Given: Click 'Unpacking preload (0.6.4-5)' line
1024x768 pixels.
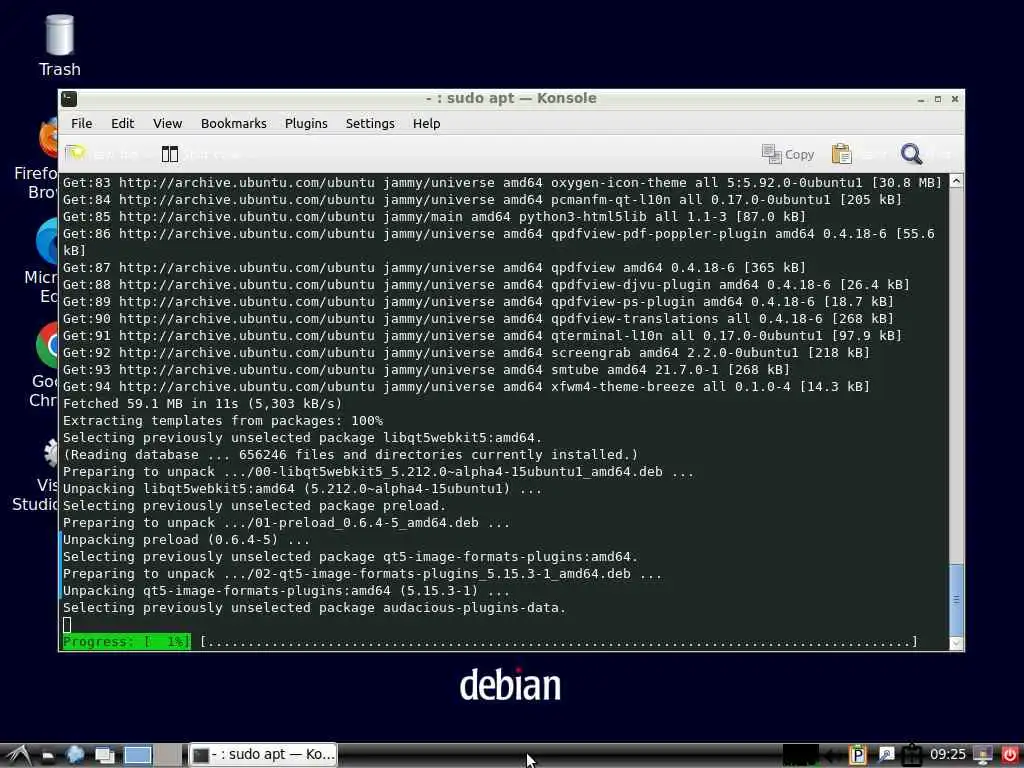Looking at the screenshot, I should (x=186, y=539).
